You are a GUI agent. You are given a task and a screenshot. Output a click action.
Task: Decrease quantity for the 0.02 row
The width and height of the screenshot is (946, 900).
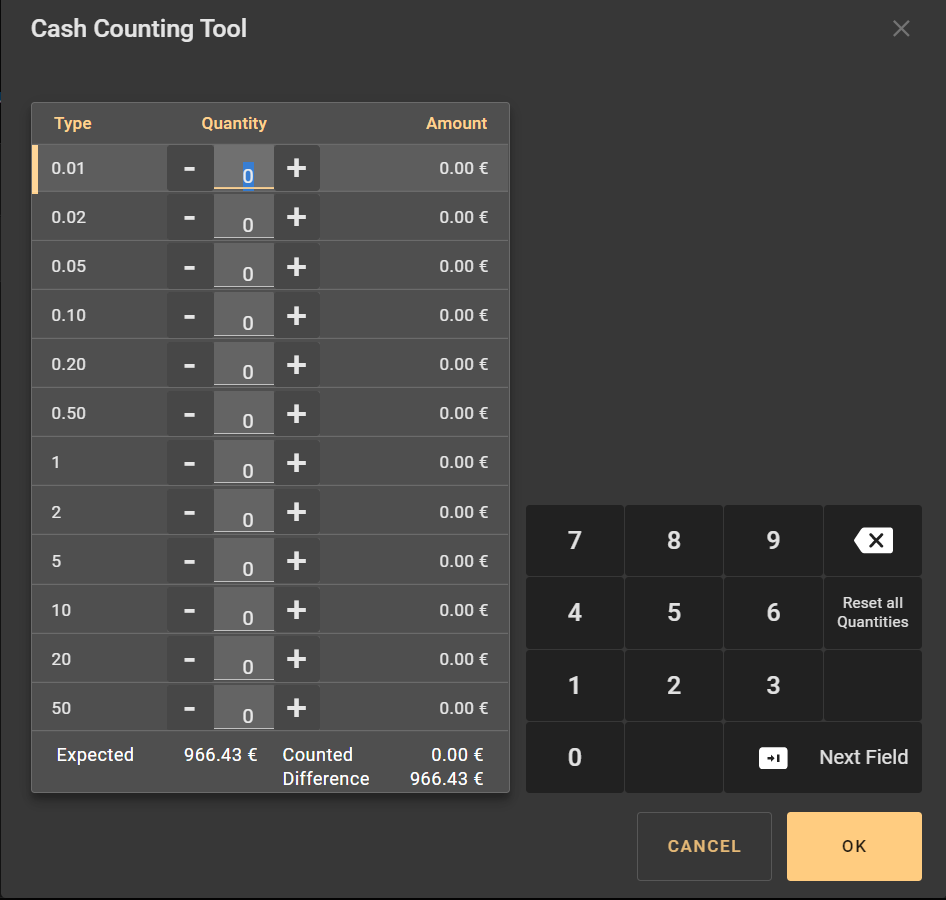[x=190, y=217]
